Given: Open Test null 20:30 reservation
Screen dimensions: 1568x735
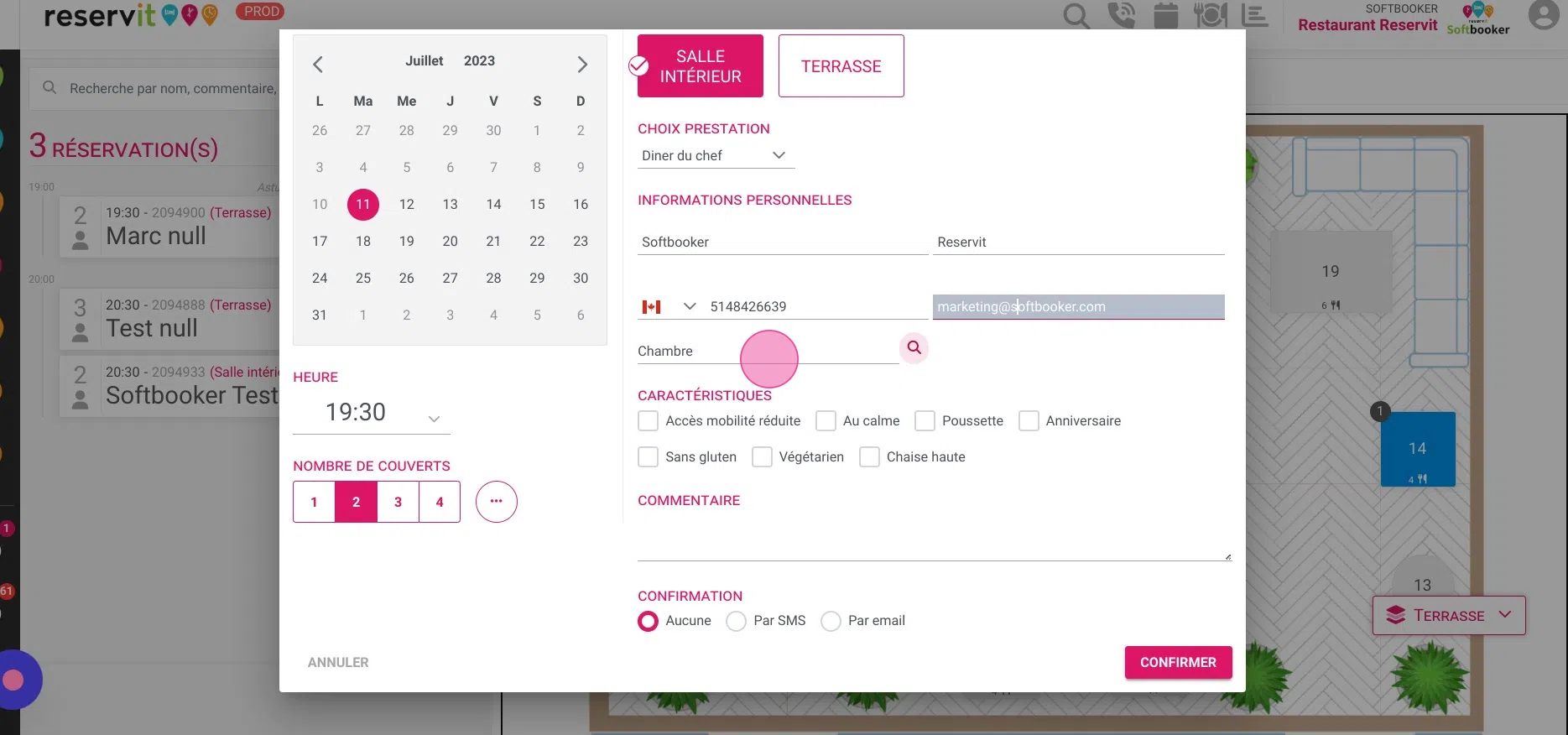Looking at the screenshot, I should coord(170,319).
